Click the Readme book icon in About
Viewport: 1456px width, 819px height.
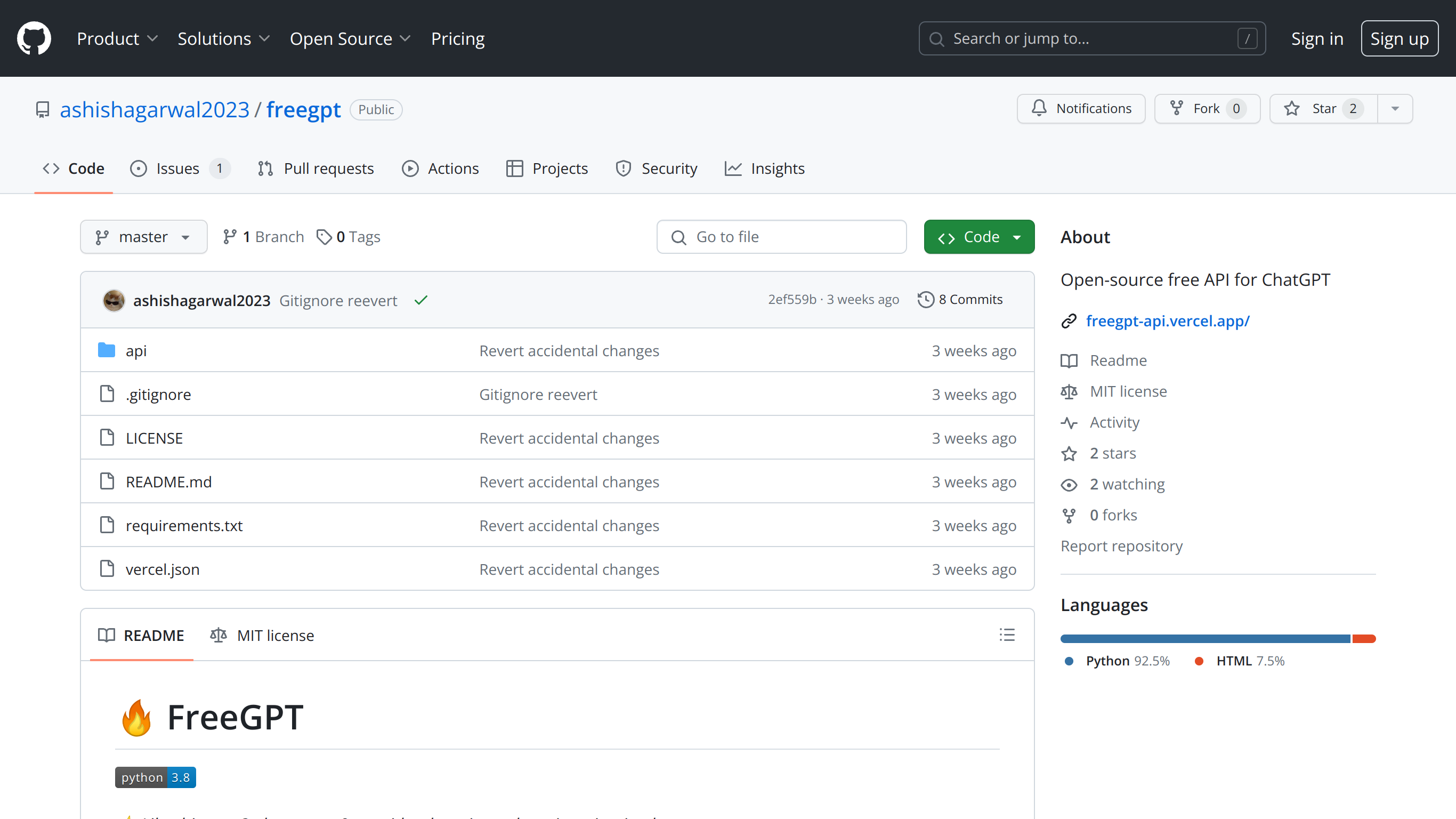pos(1068,361)
